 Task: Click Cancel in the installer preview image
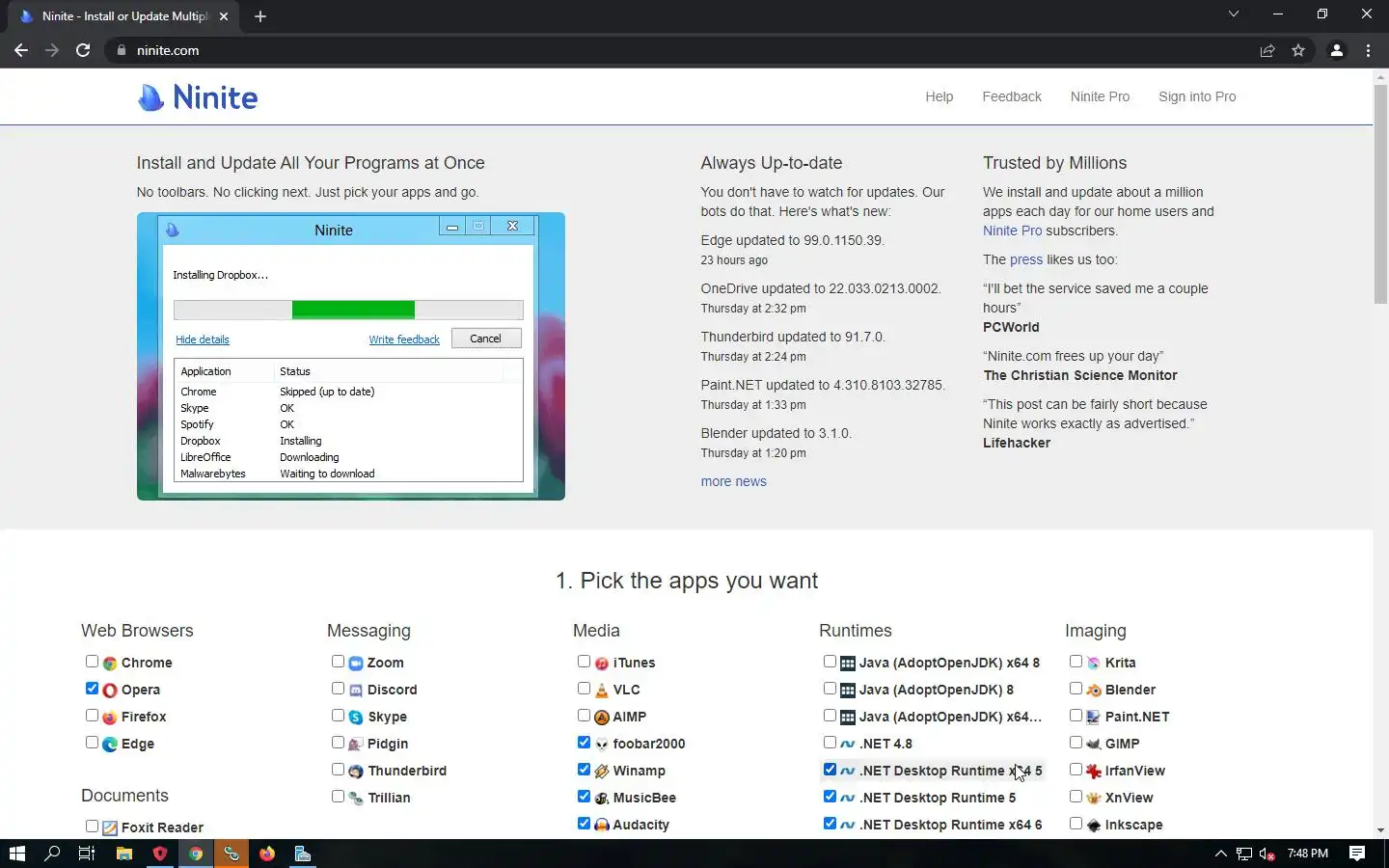[x=485, y=339]
